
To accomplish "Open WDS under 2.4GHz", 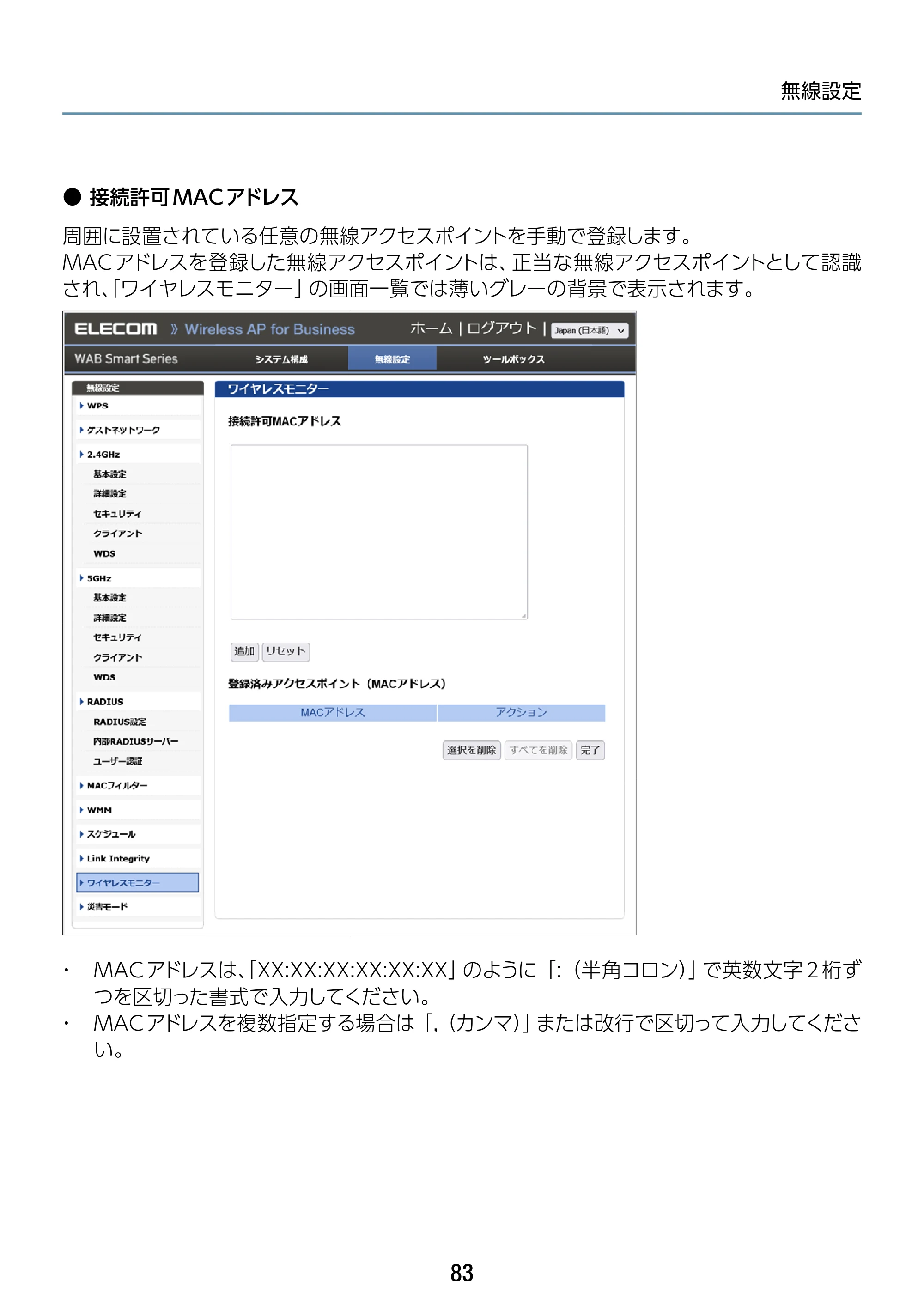I will [104, 553].
